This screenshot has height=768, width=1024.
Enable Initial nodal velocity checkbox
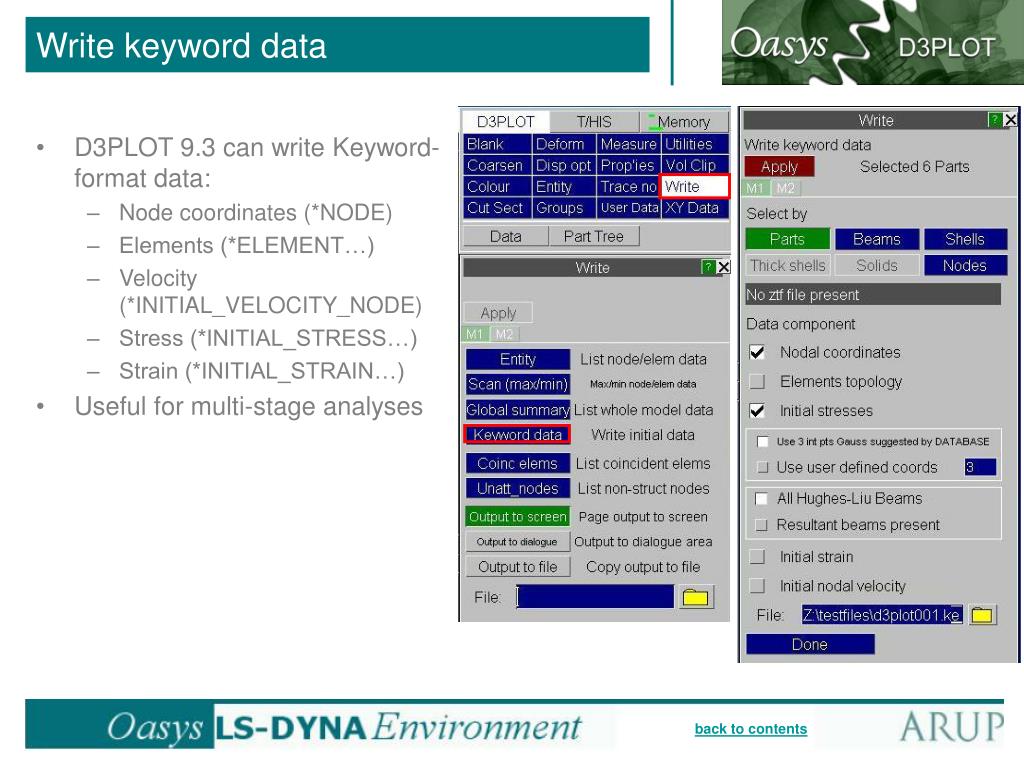point(757,586)
